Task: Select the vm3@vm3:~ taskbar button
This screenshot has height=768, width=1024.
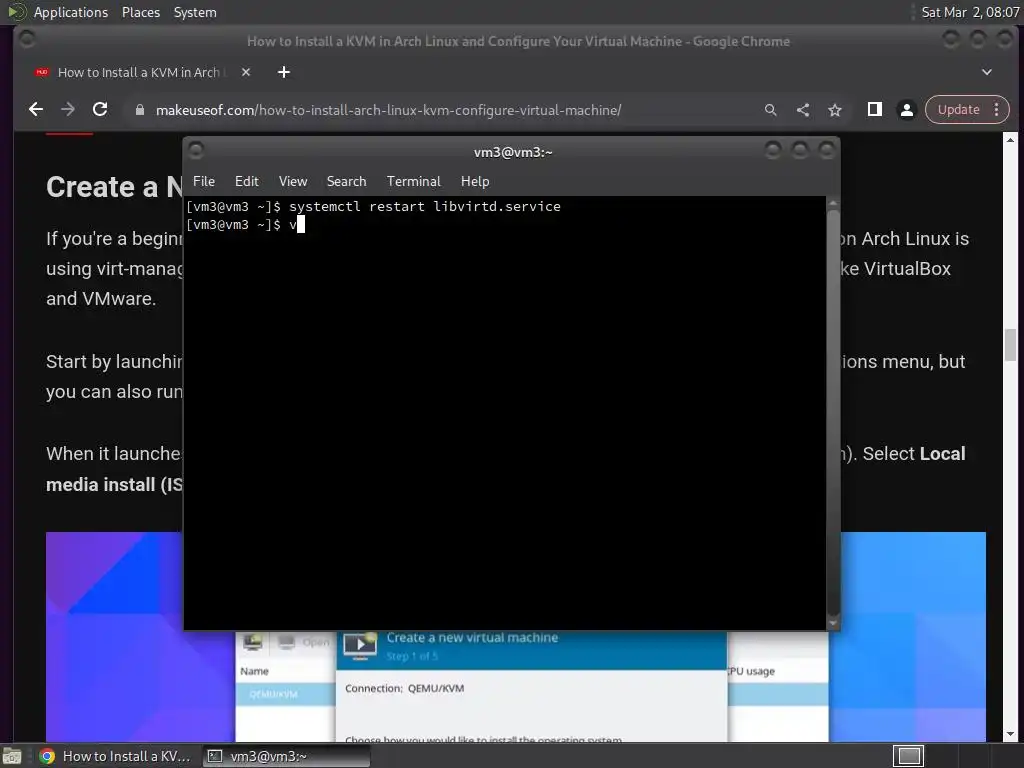Action: [x=285, y=756]
